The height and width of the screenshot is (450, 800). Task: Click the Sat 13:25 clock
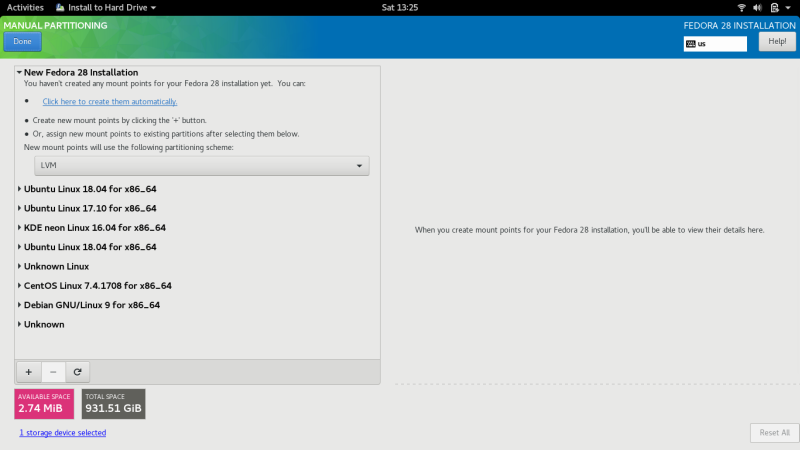(x=399, y=8)
